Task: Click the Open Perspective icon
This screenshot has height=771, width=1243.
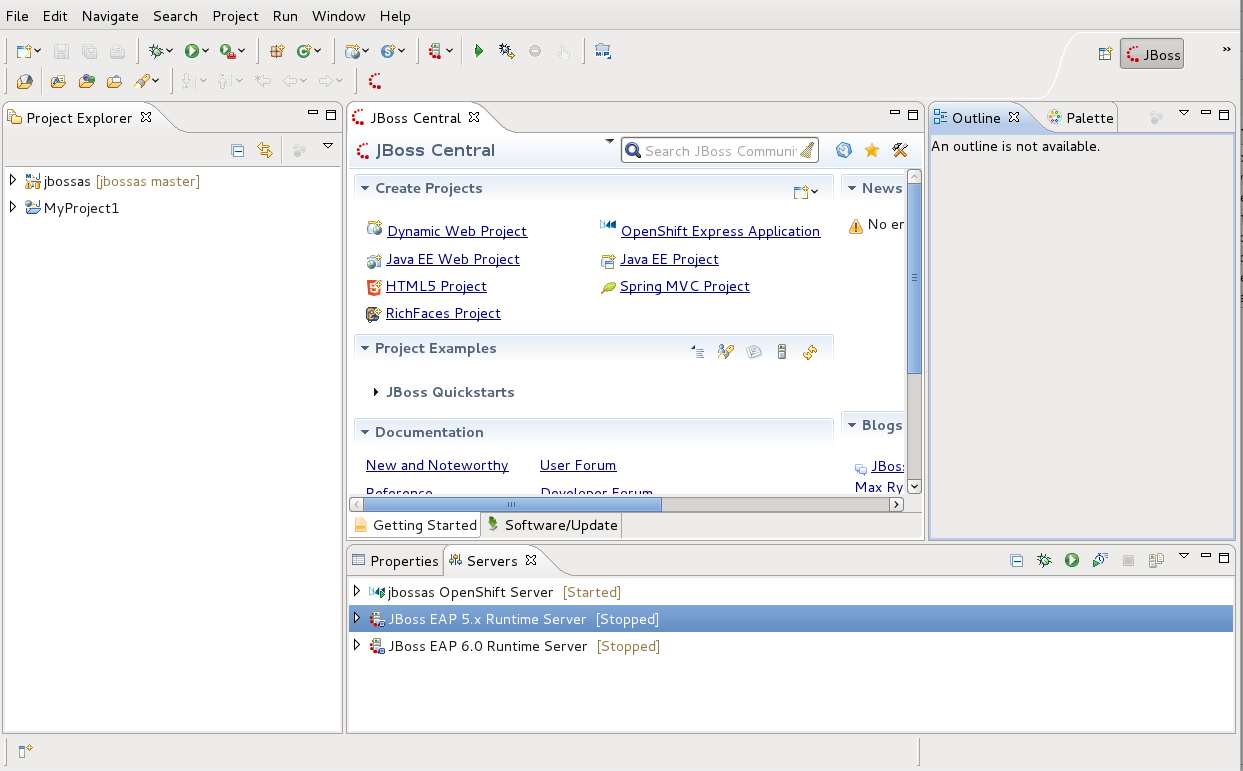Action: [x=1105, y=54]
